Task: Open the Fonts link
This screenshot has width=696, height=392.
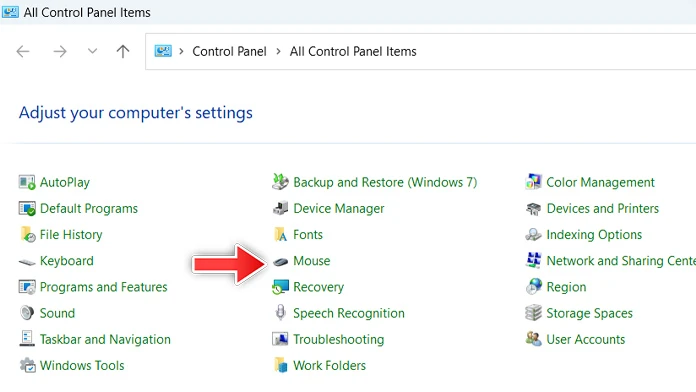Action: pyautogui.click(x=308, y=235)
